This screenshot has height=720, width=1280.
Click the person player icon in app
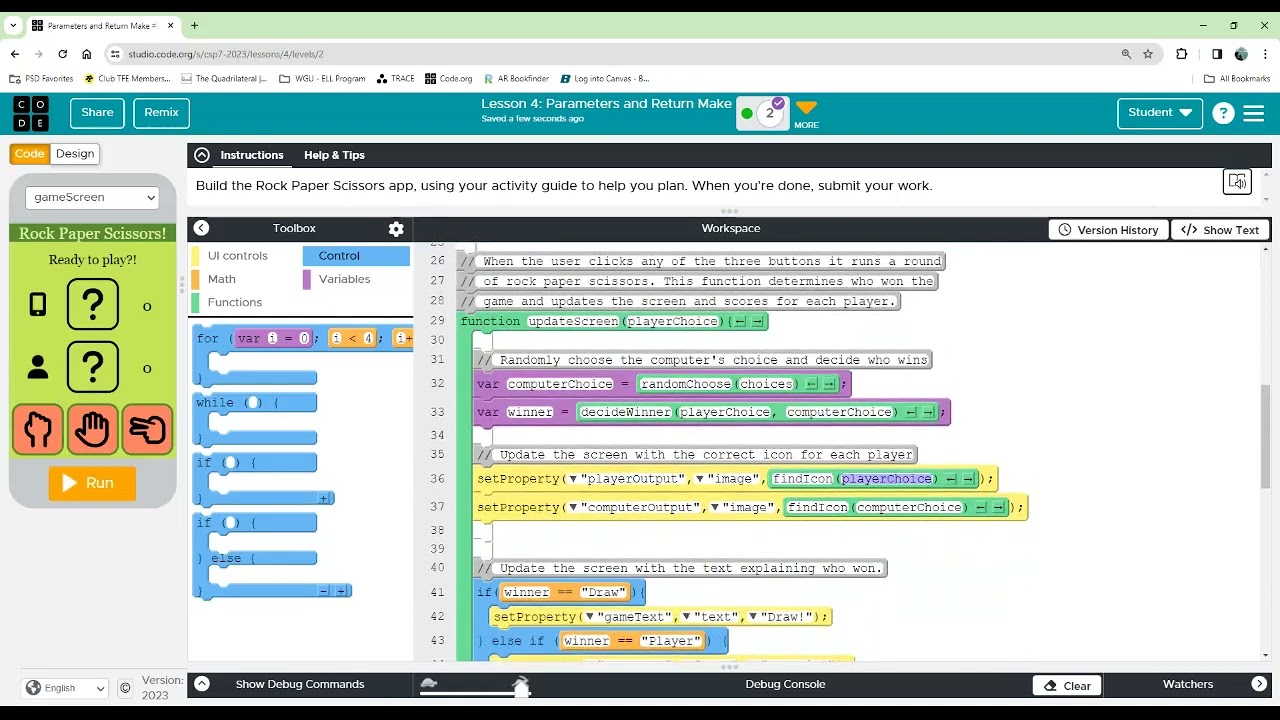38,367
